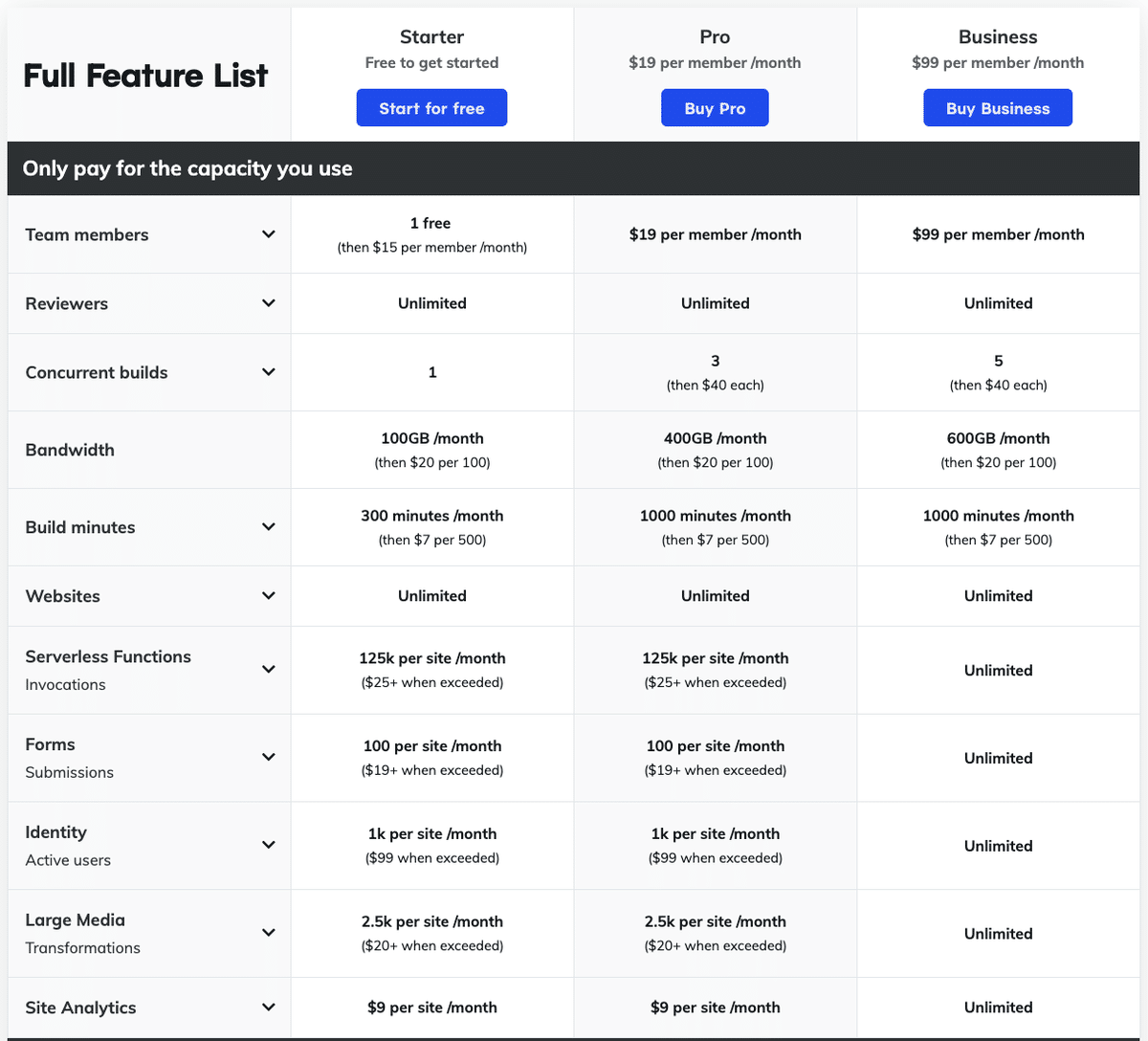Click the Bandwidth row label
The image size is (1148, 1041).
click(x=70, y=450)
